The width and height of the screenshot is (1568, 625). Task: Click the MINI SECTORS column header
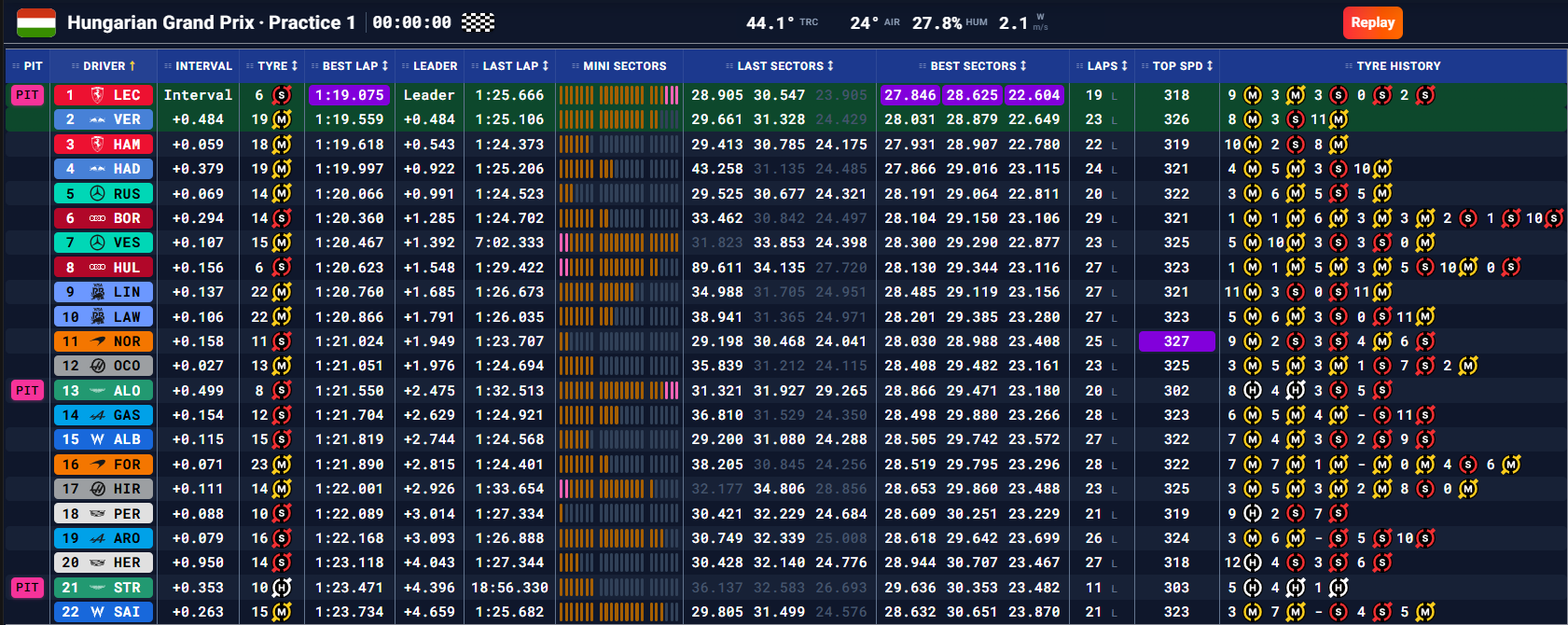click(619, 66)
